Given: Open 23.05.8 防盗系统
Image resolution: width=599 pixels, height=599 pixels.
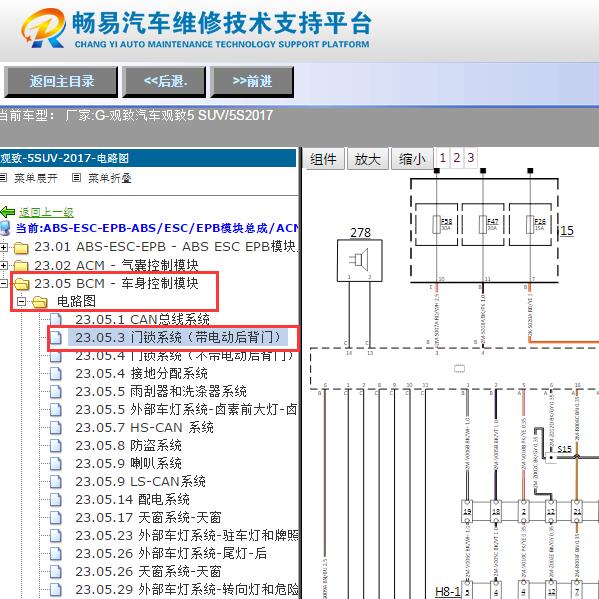Looking at the screenshot, I should [x=128, y=445].
